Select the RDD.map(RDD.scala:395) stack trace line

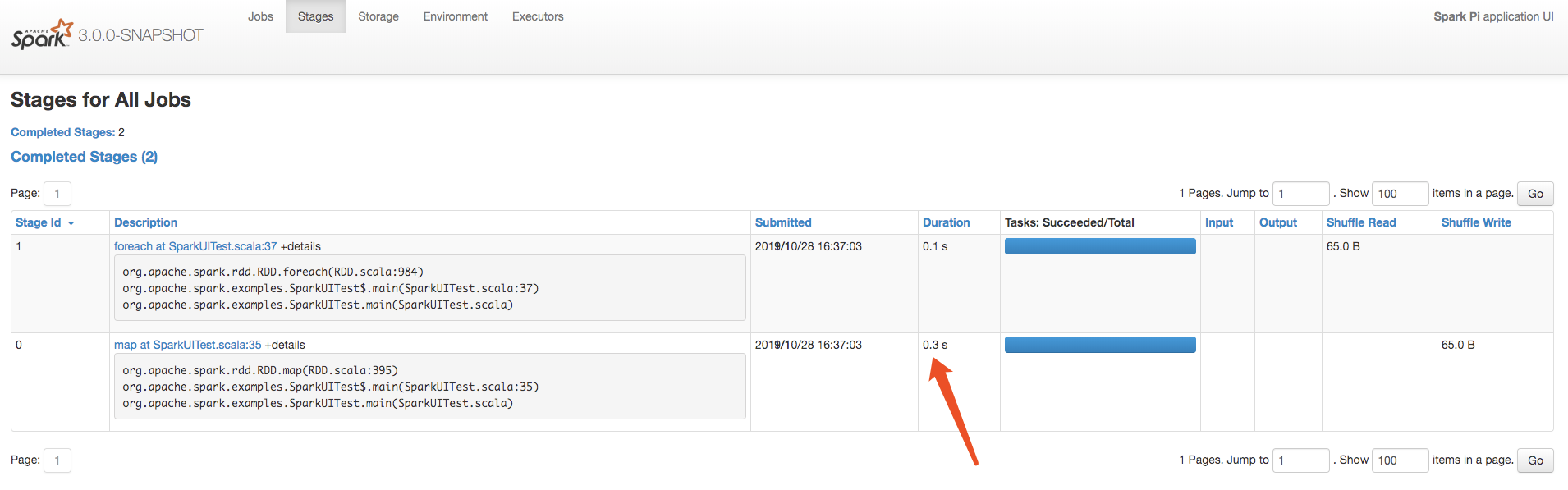260,370
